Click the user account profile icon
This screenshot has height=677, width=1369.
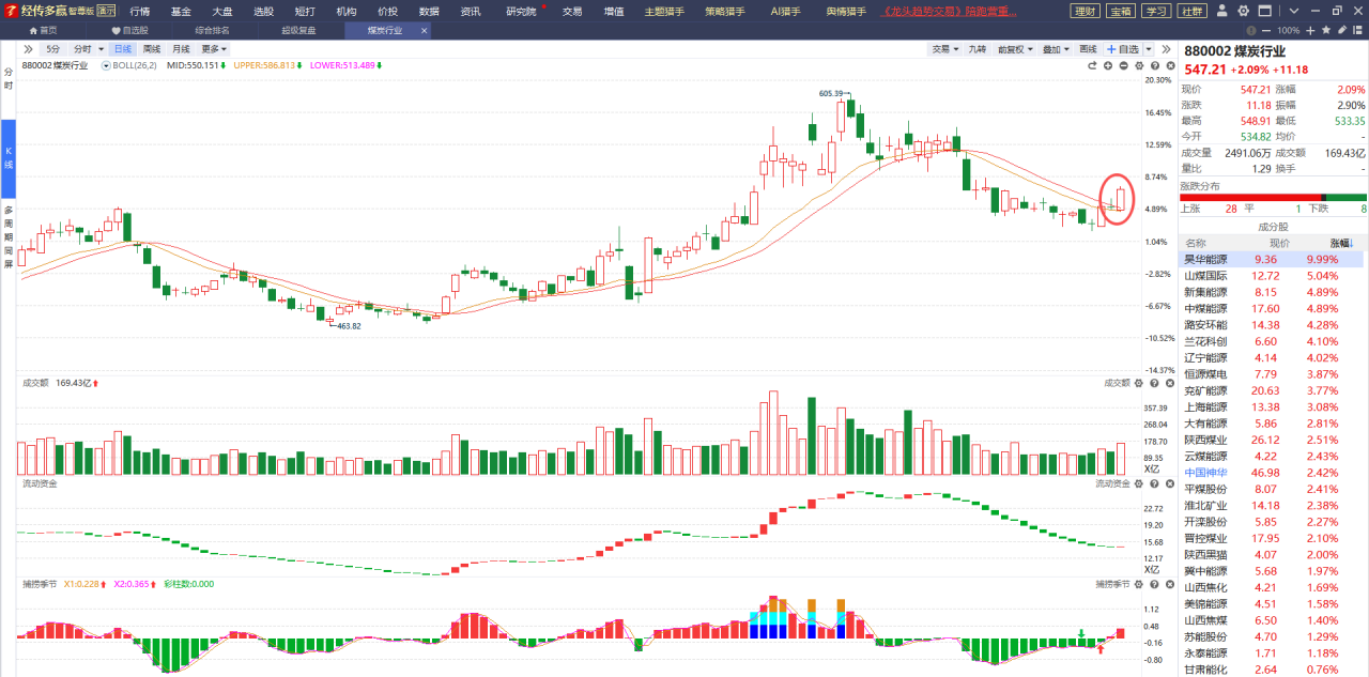(1224, 11)
